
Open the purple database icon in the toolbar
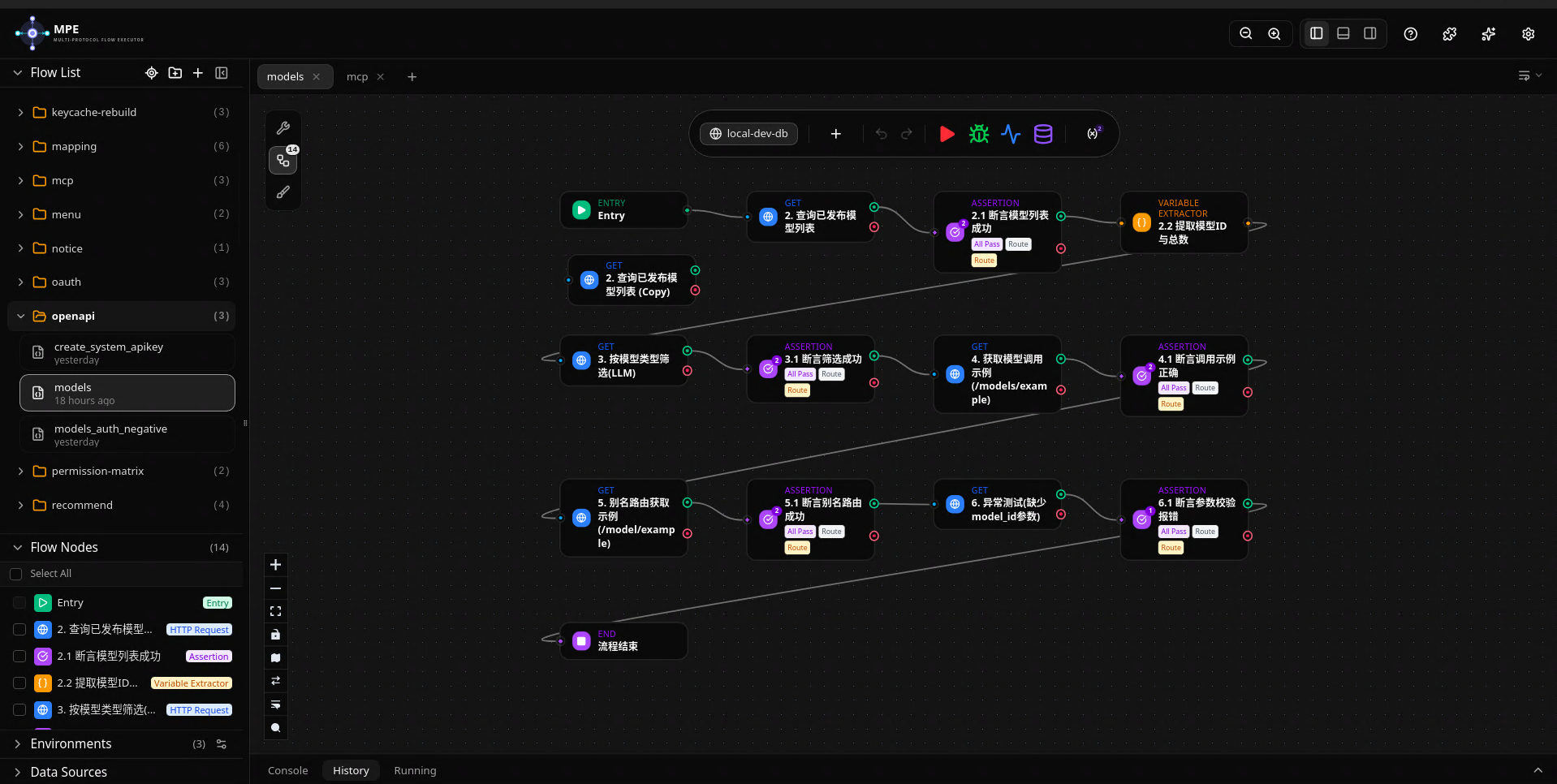click(x=1043, y=134)
